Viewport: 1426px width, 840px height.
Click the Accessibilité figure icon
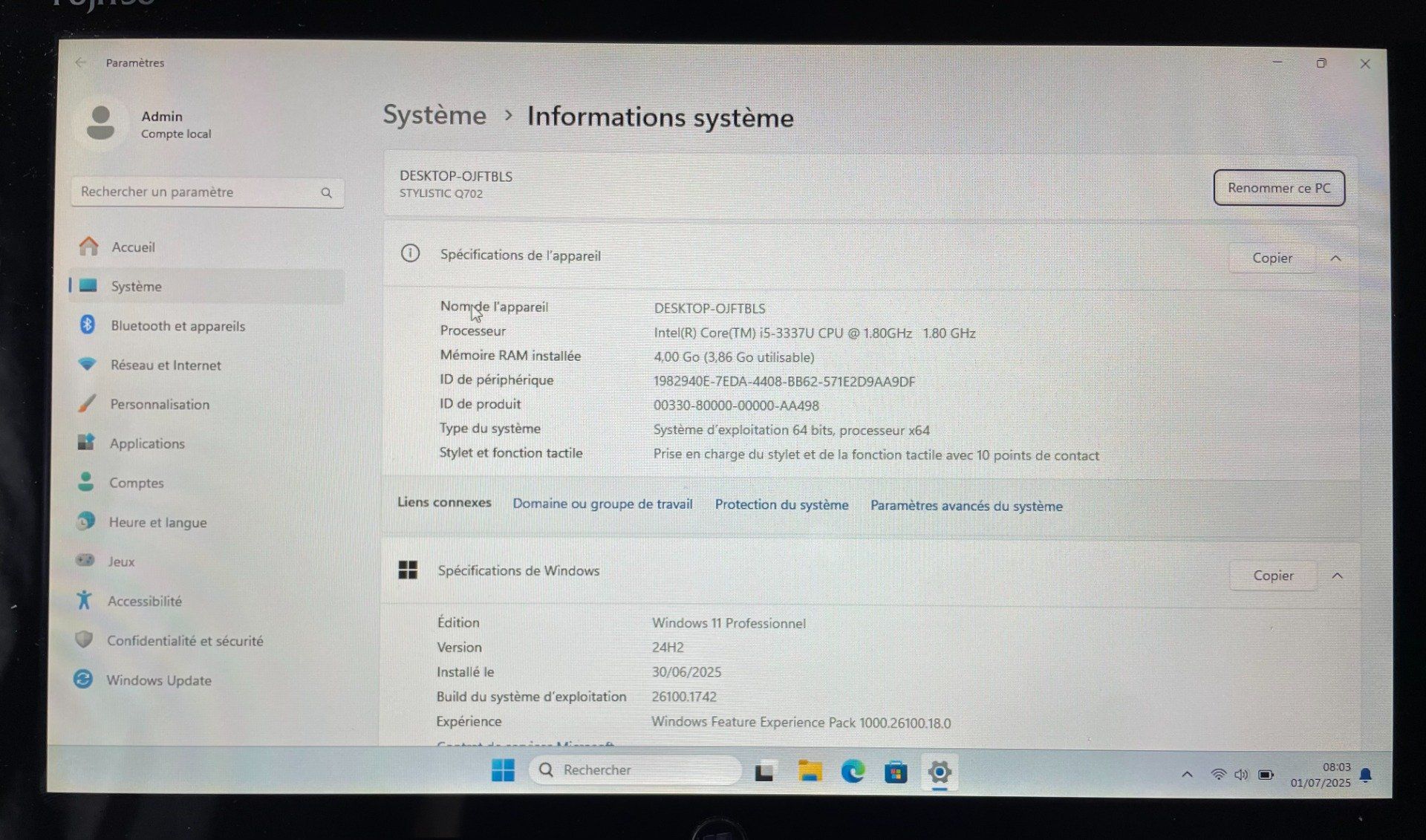tap(84, 599)
